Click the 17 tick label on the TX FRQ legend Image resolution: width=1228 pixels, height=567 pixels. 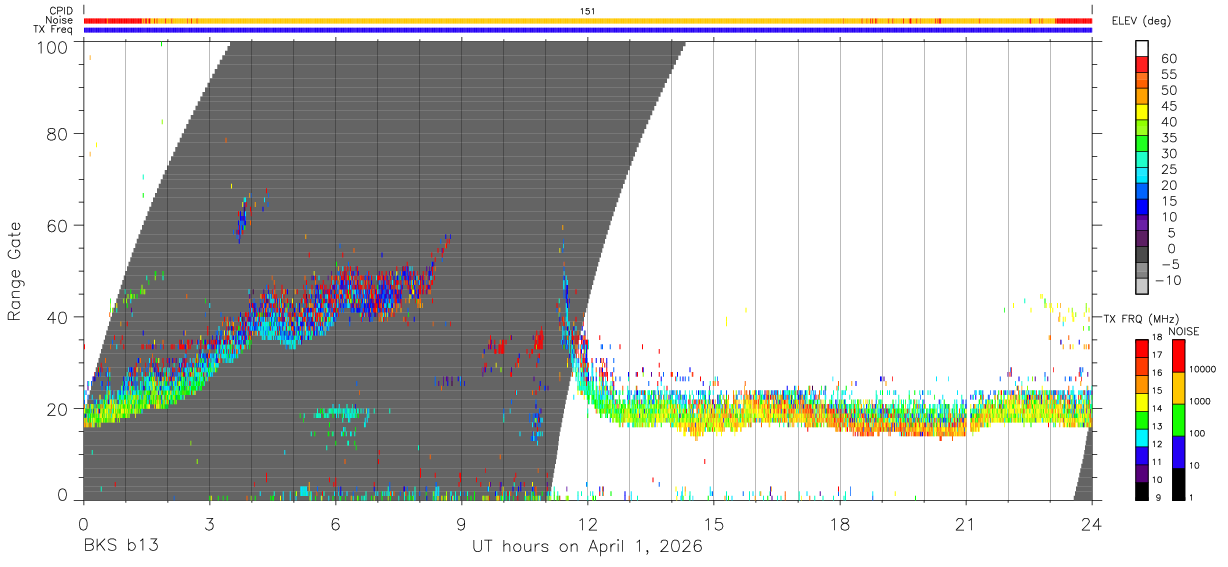1159,355
